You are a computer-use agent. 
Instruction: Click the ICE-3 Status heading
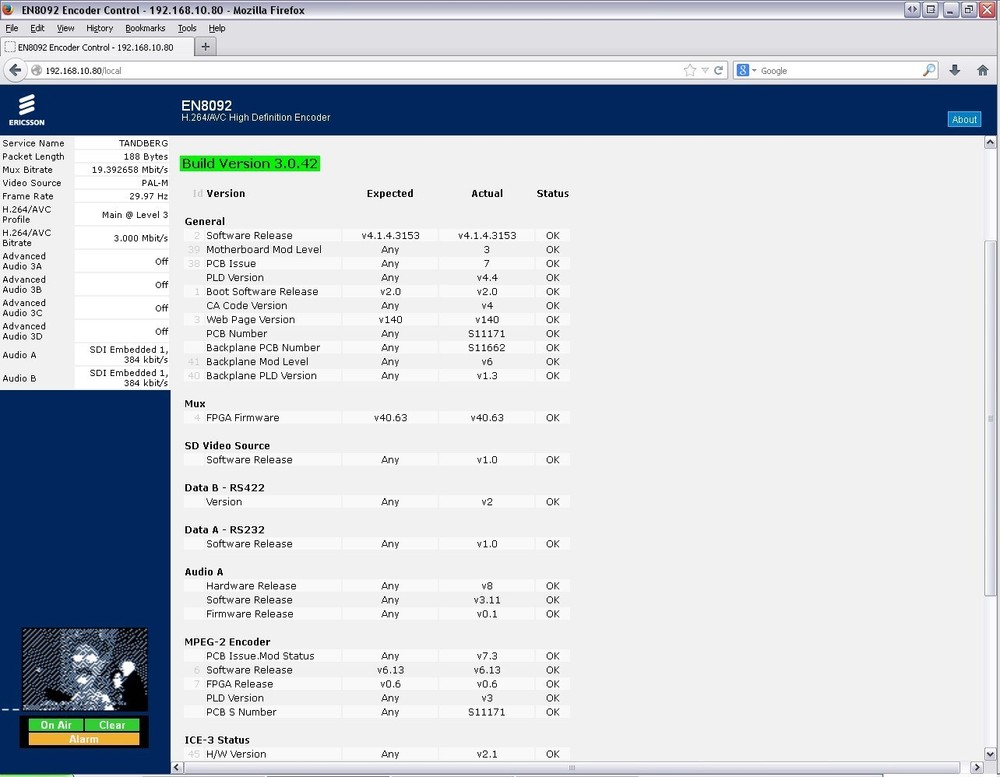click(x=217, y=740)
